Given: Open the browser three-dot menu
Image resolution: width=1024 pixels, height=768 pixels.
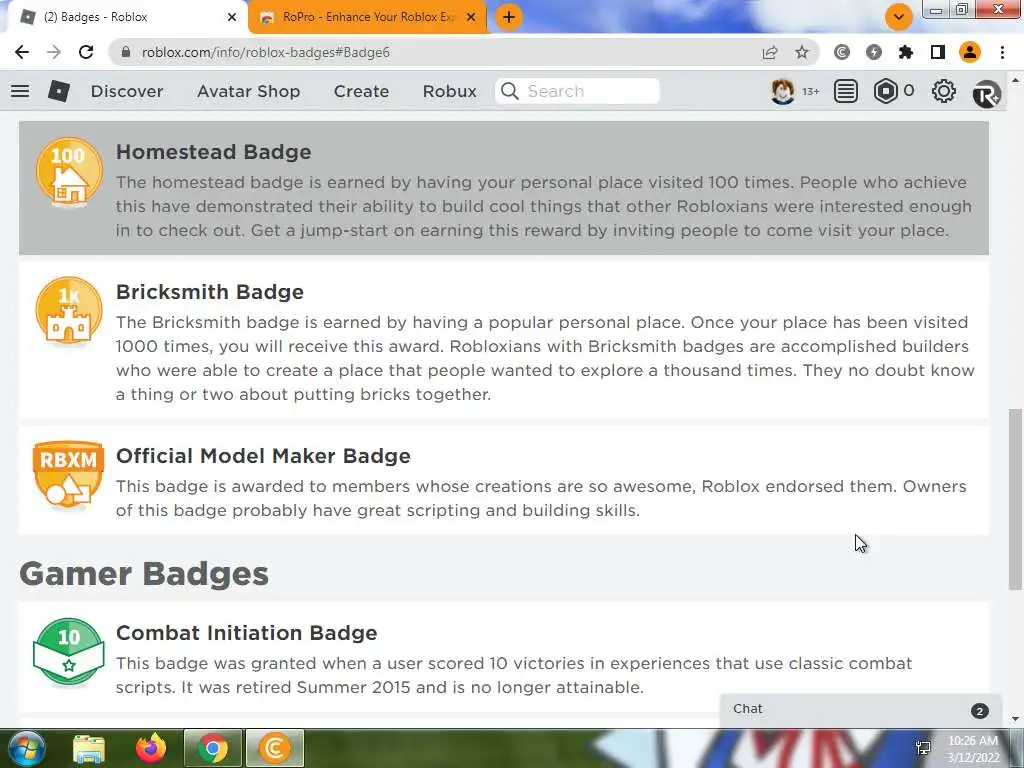Looking at the screenshot, I should (1002, 52).
